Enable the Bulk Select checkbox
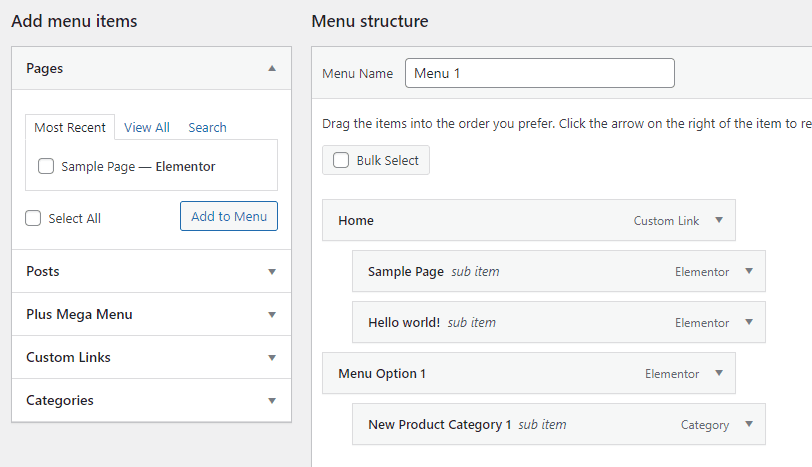812x467 pixels. pyautogui.click(x=341, y=160)
